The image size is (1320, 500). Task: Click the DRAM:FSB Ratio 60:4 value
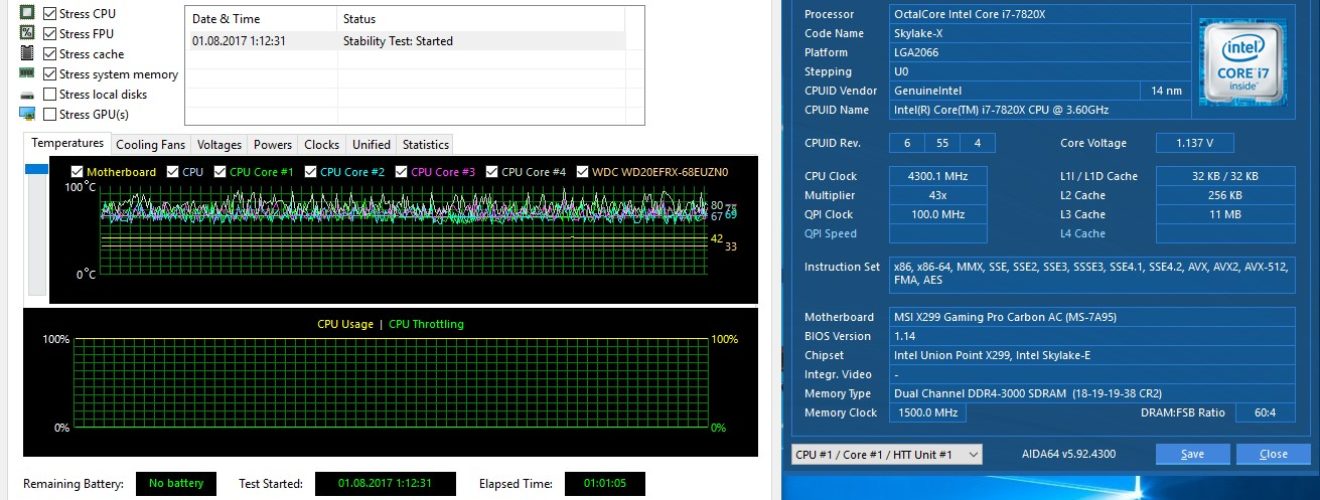1266,412
